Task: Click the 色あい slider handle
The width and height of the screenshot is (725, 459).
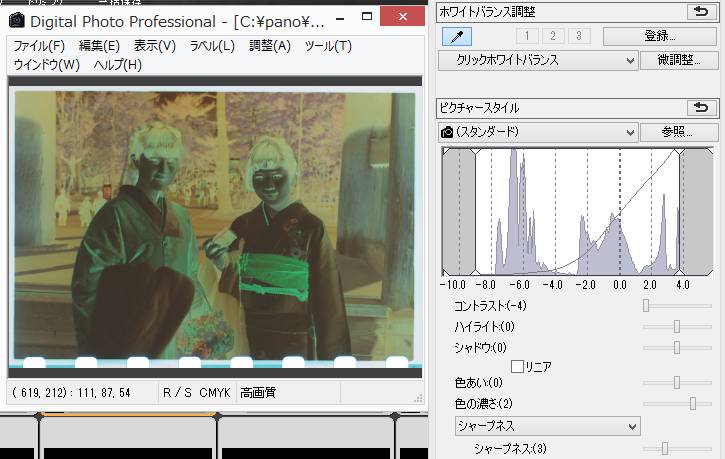Action: [677, 382]
